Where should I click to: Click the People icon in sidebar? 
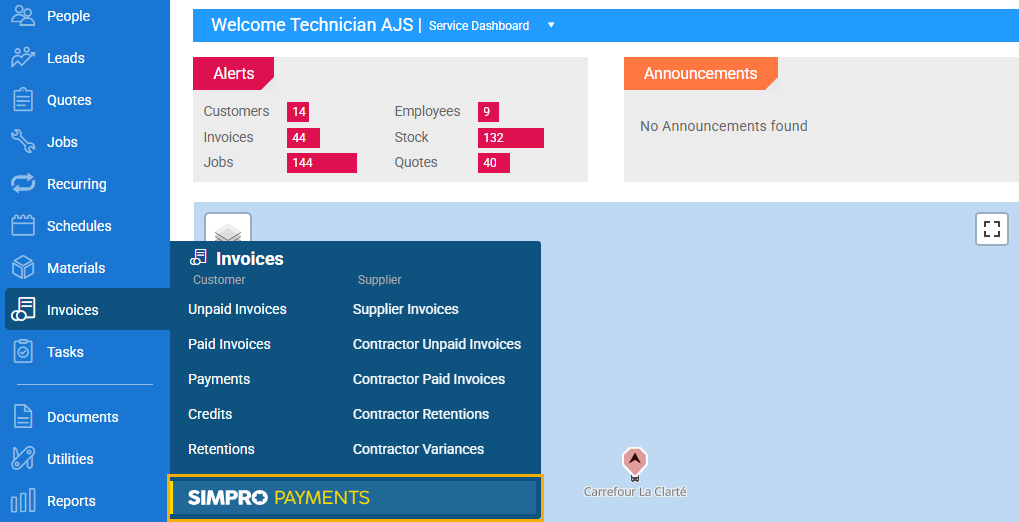[x=23, y=16]
